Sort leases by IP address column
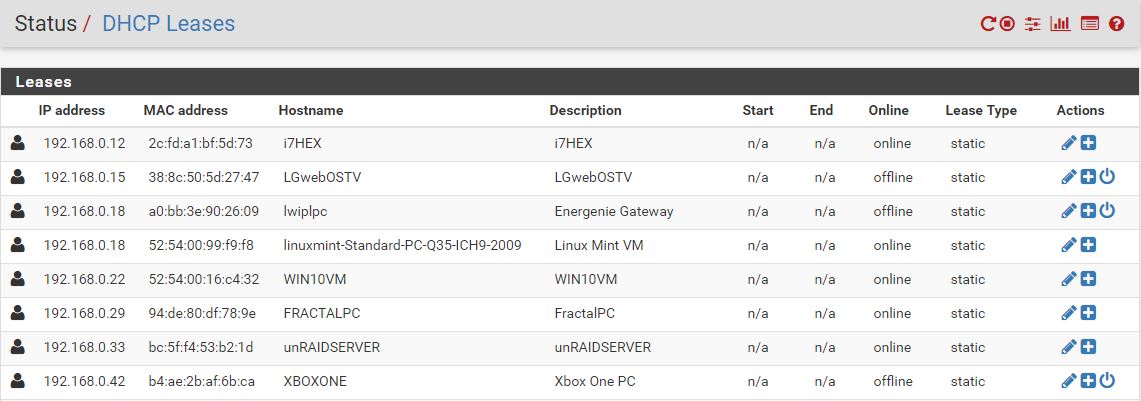This screenshot has height=401, width=1141. (x=72, y=111)
